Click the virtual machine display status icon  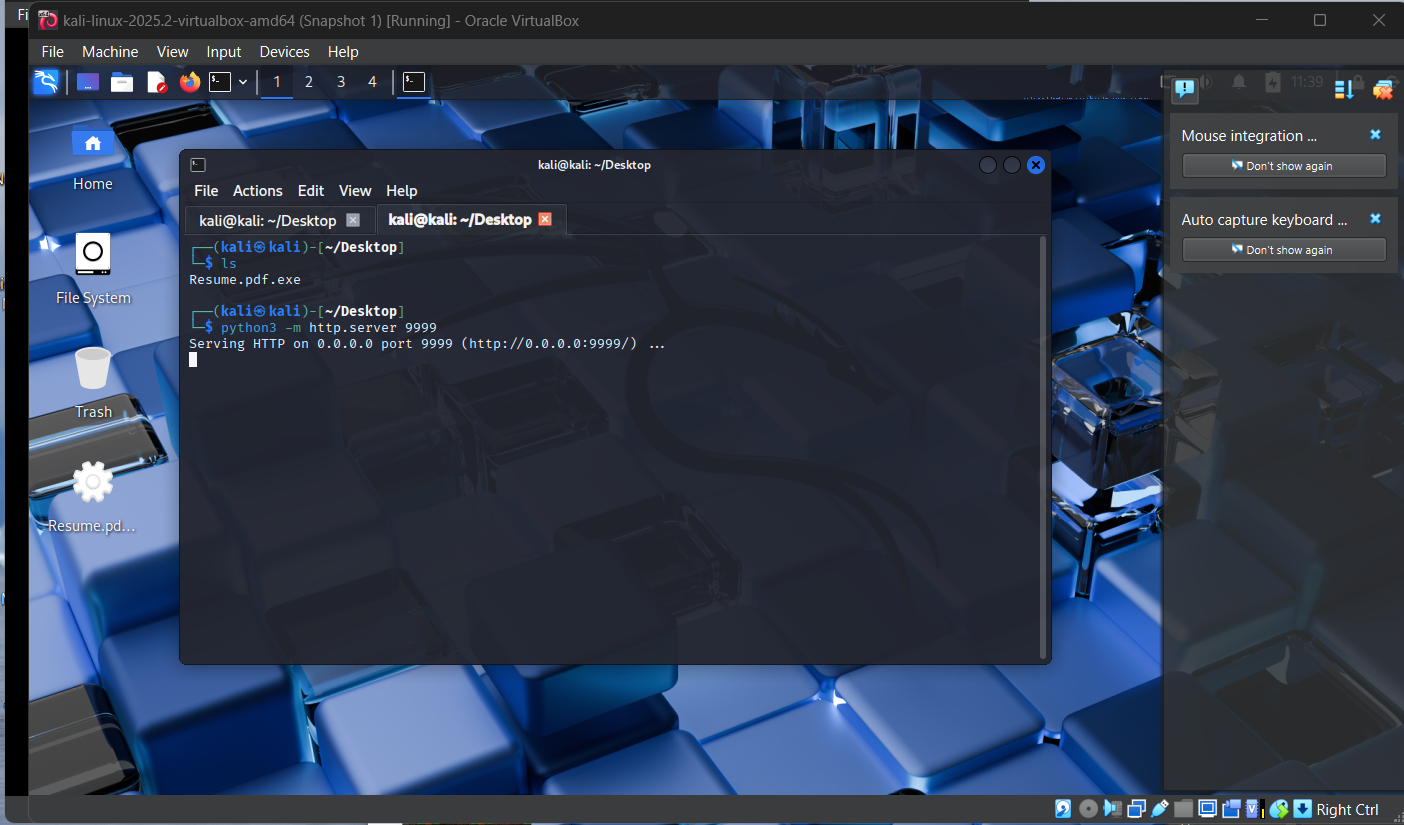[1208, 809]
